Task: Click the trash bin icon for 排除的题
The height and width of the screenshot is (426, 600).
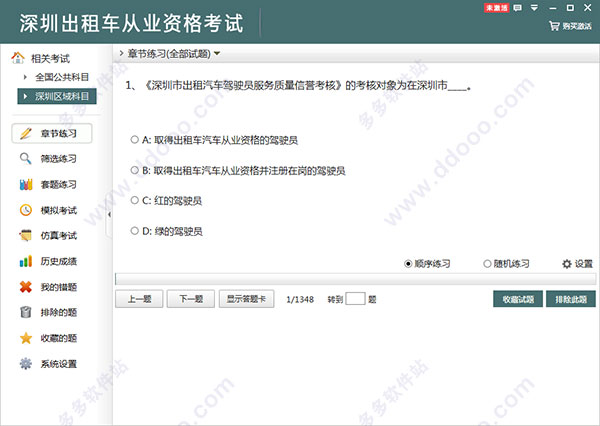Action: [x=26, y=312]
